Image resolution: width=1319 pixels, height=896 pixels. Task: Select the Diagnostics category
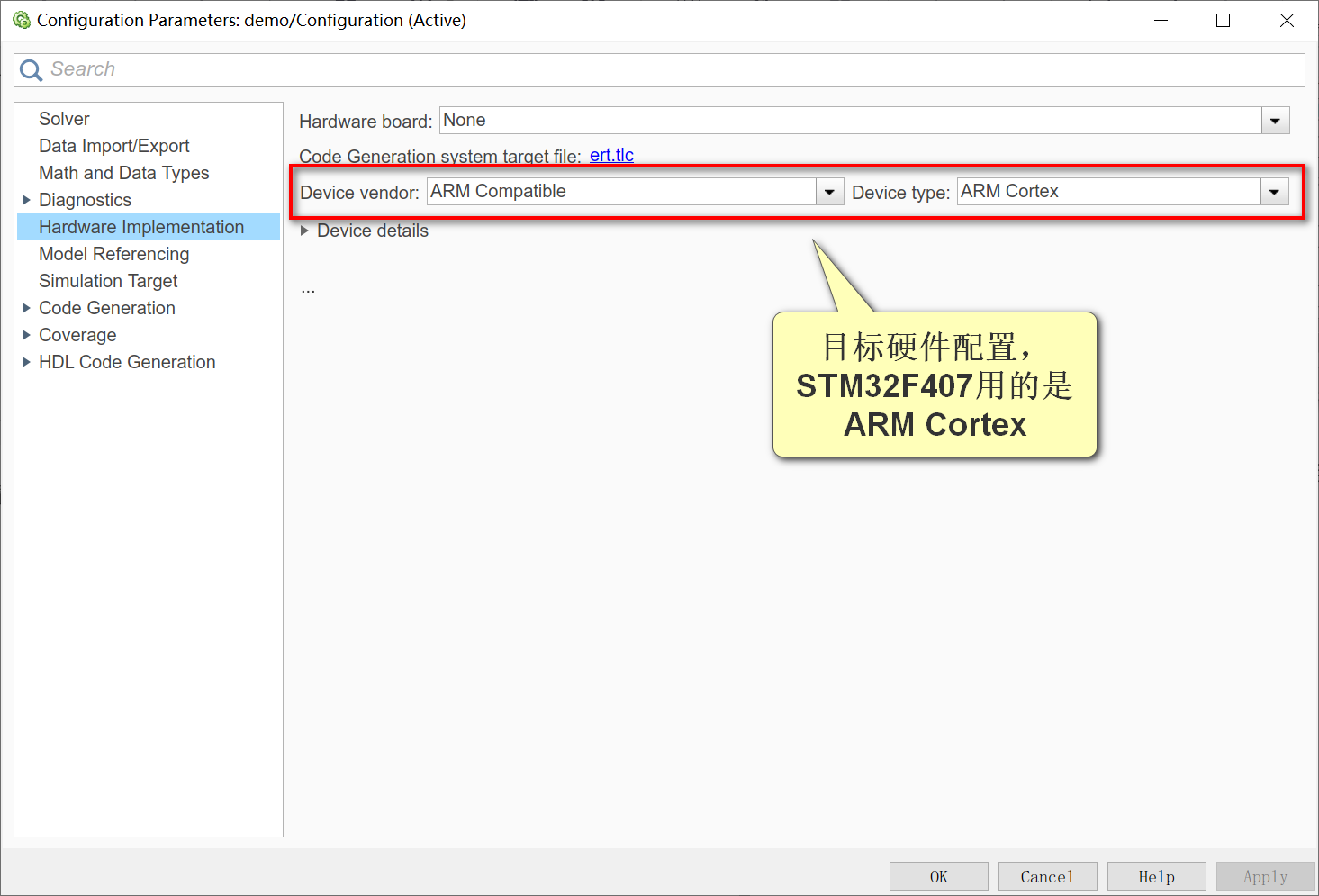[x=86, y=200]
